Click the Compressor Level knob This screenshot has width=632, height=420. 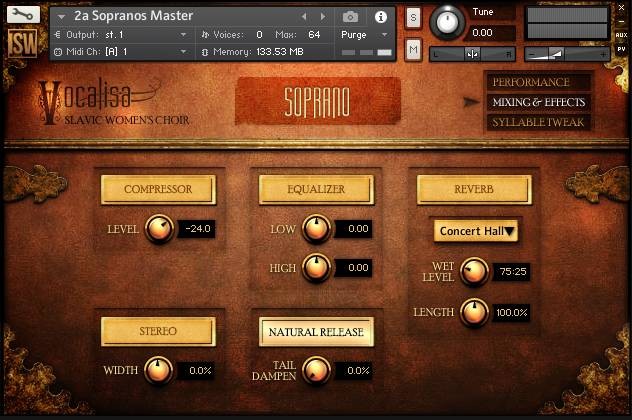coord(159,229)
